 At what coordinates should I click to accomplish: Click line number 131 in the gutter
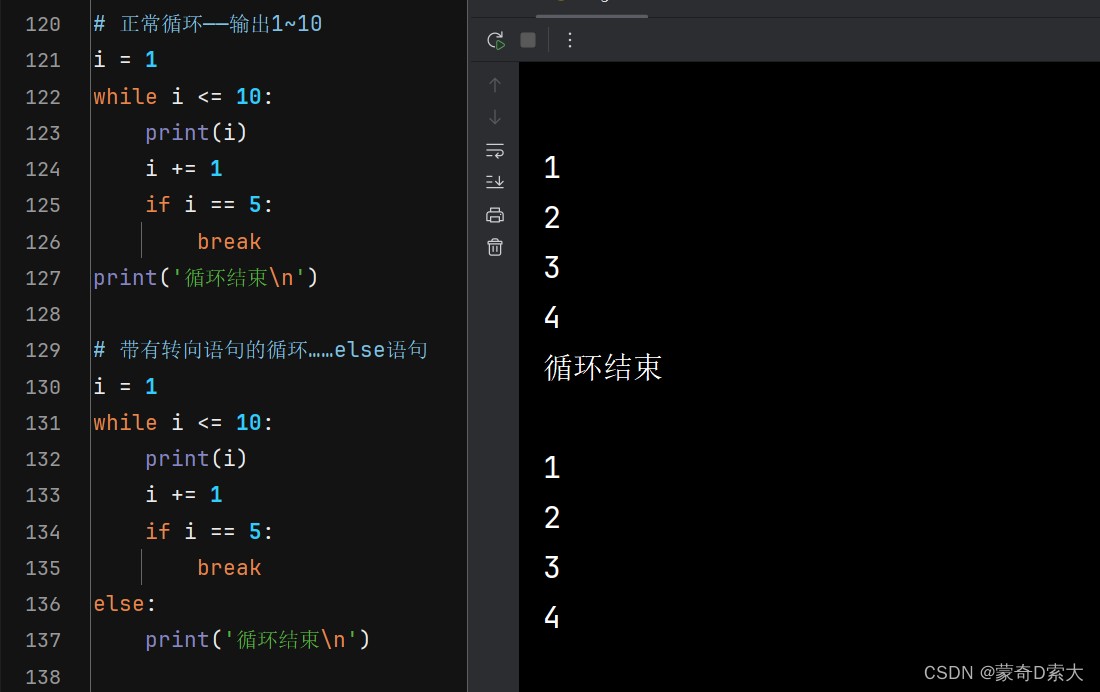point(43,423)
